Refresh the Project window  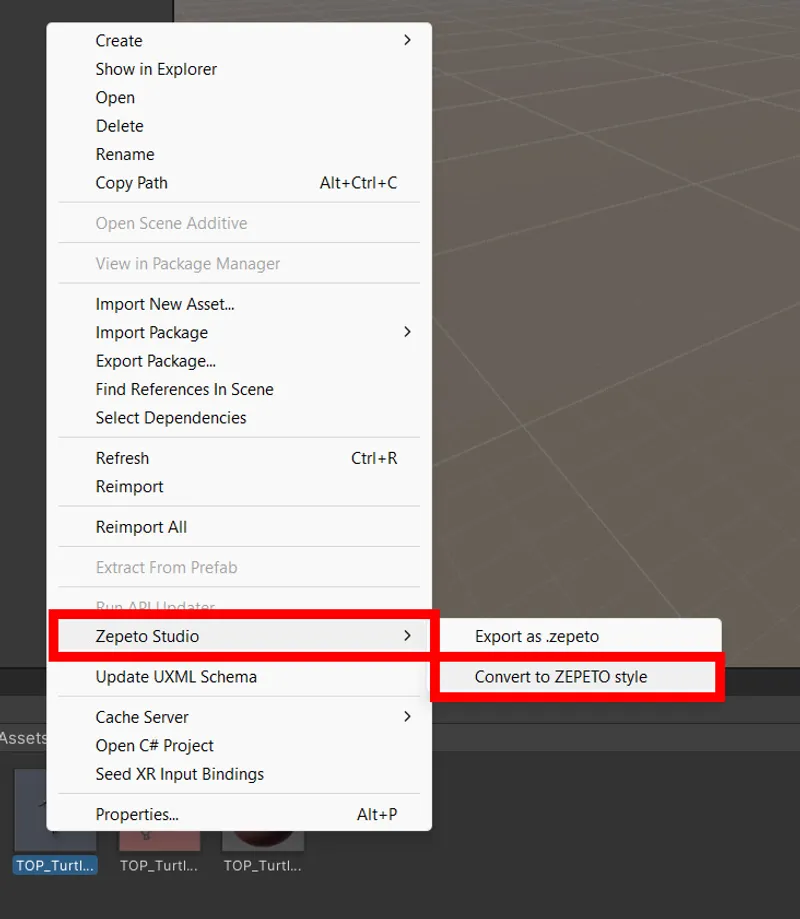122,458
